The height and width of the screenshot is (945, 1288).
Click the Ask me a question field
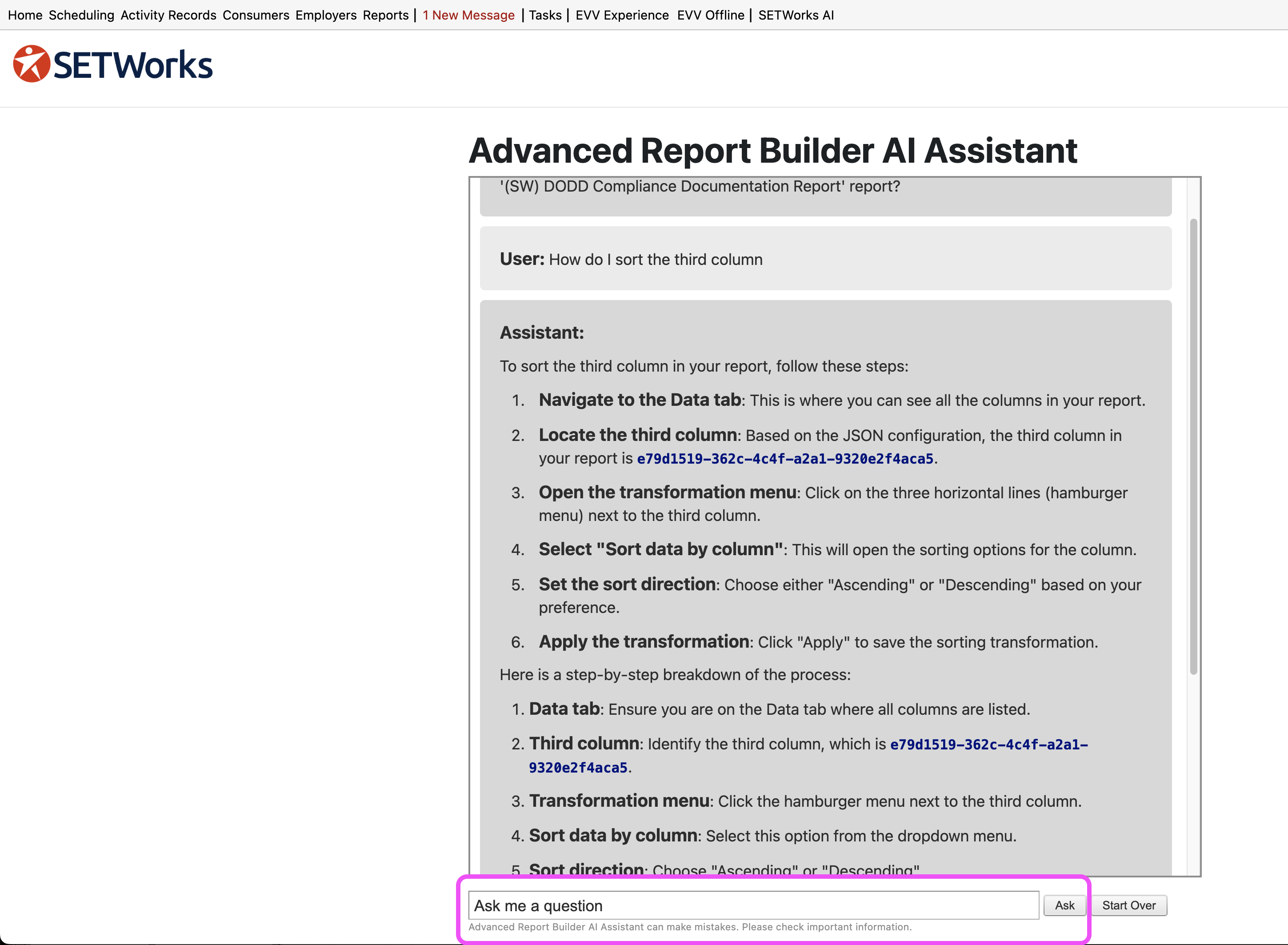[x=753, y=905]
